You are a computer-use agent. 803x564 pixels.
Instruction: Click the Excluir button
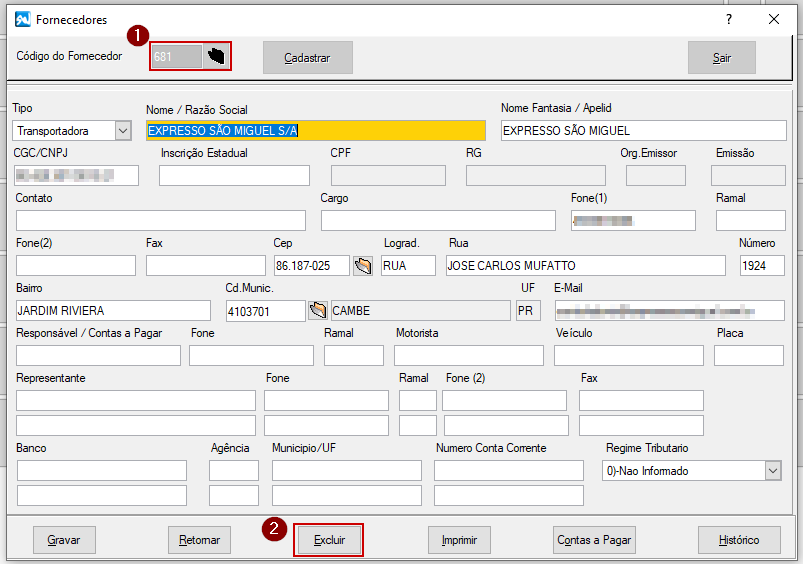[329, 540]
